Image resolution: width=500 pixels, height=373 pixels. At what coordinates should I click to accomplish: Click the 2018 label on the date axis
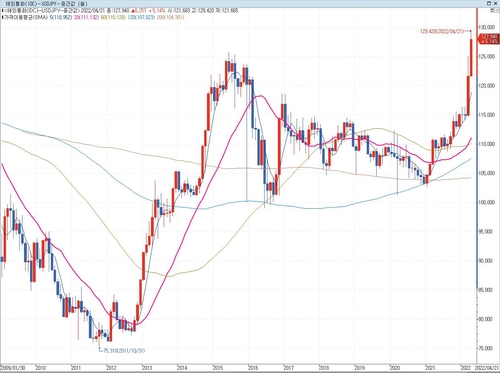pos(324,368)
